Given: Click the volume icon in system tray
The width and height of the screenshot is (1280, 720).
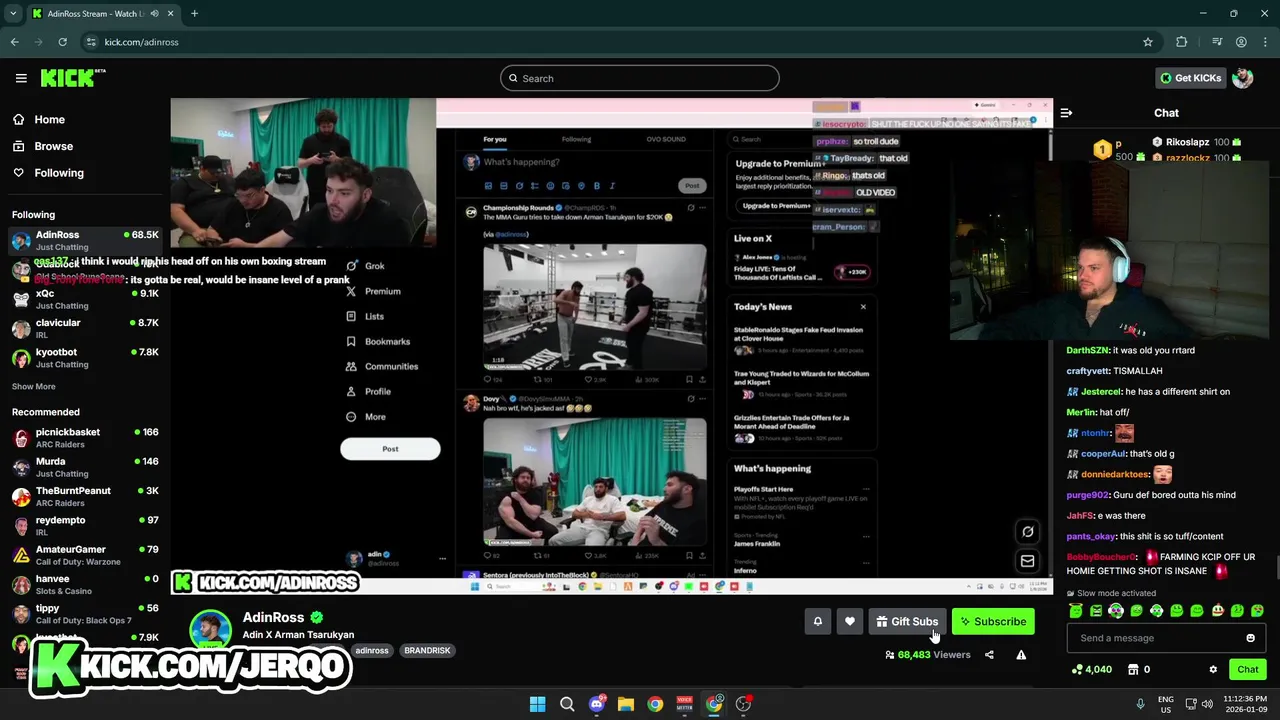Looking at the screenshot, I should 1209,704.
